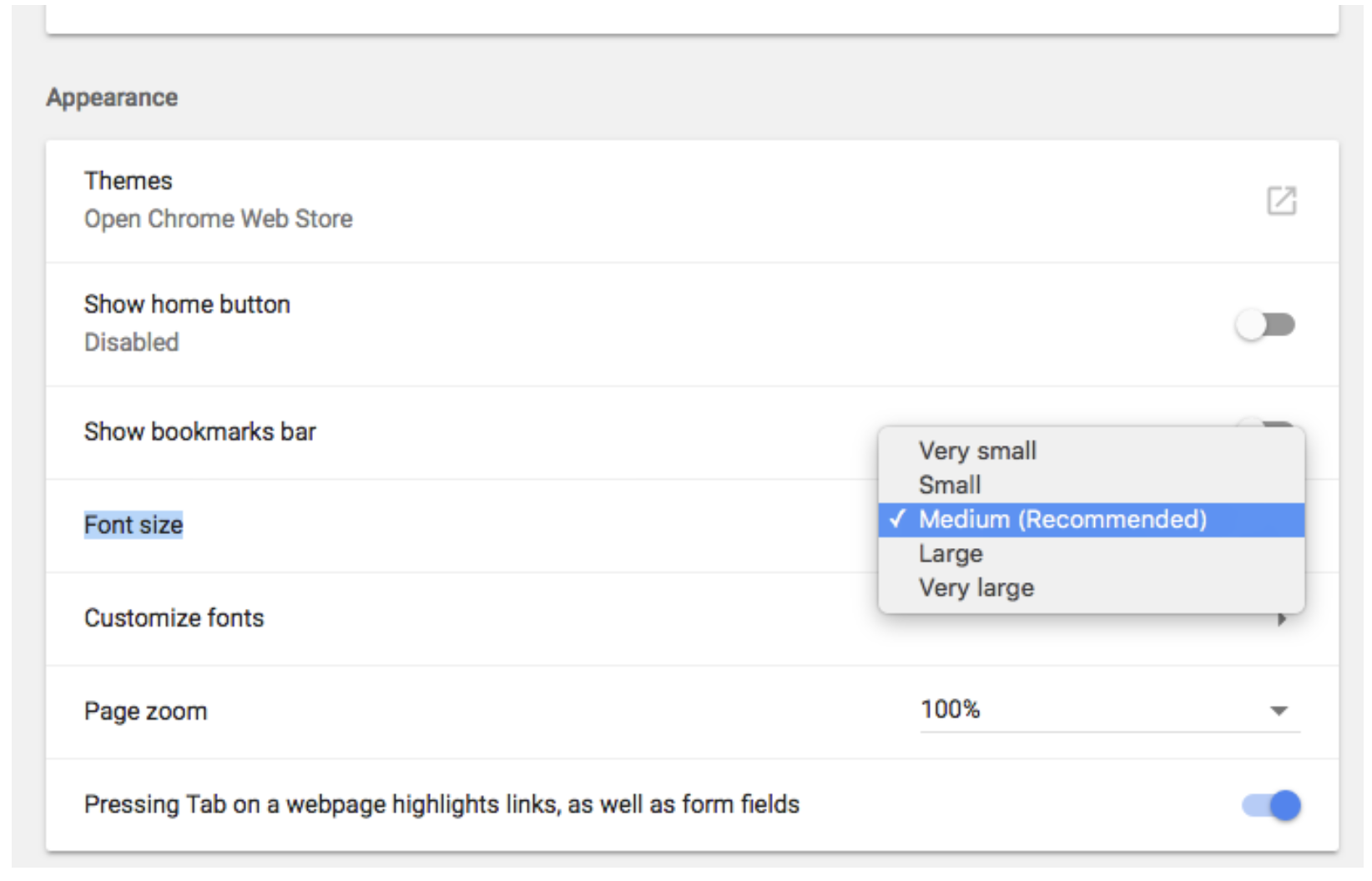
Task: Click the Page zoom label
Action: pyautogui.click(x=145, y=712)
